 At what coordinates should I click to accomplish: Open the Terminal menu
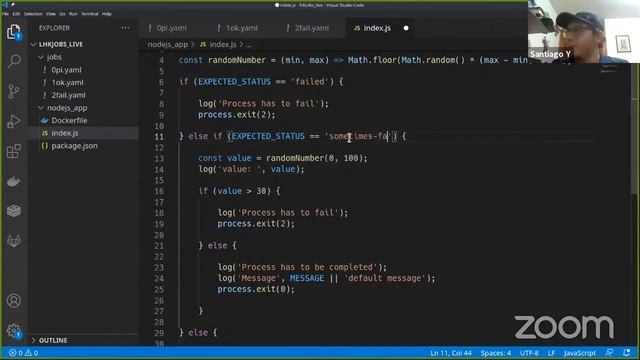tap(90, 14)
